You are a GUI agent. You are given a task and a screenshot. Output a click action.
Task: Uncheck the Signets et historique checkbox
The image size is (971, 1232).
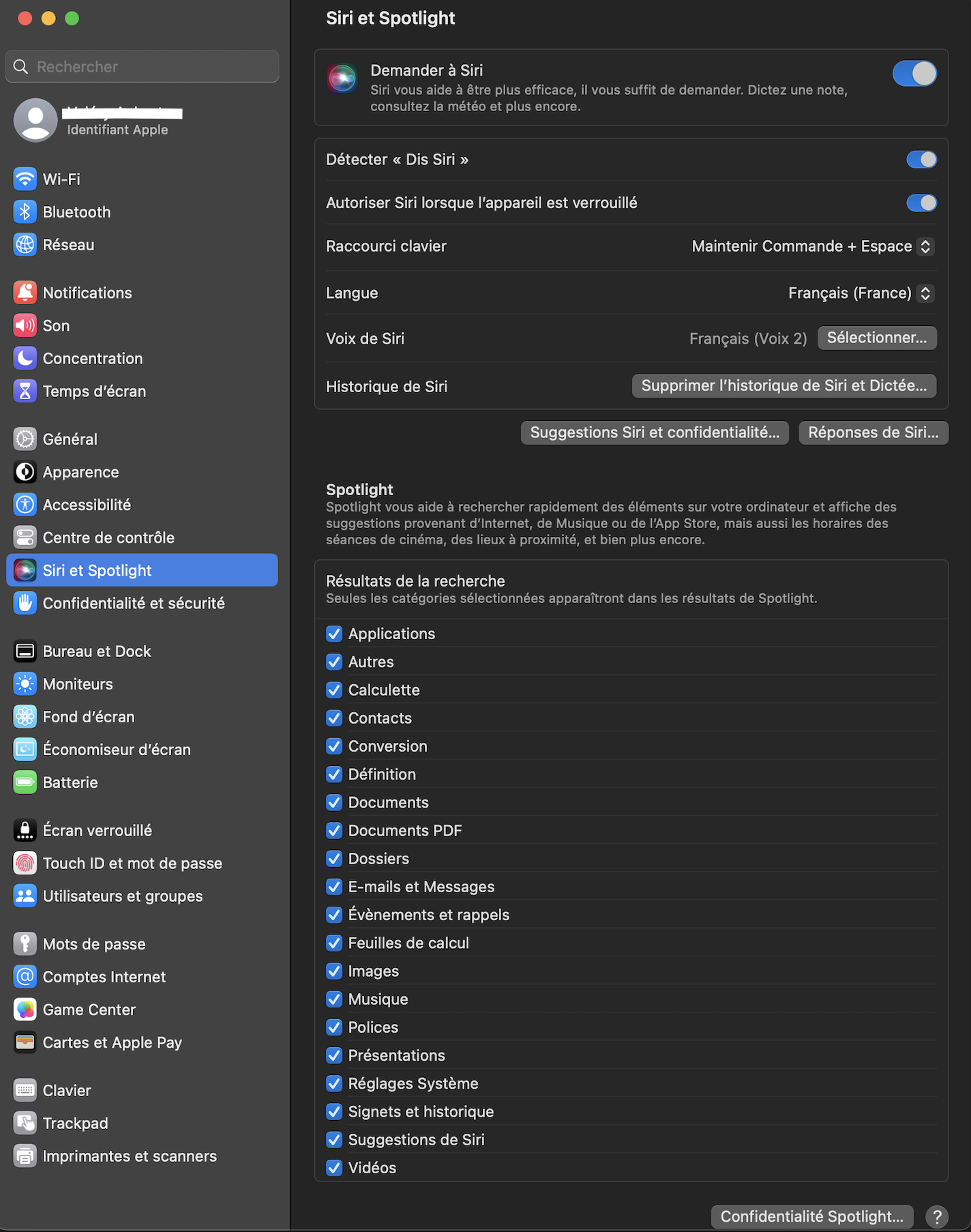click(334, 1112)
